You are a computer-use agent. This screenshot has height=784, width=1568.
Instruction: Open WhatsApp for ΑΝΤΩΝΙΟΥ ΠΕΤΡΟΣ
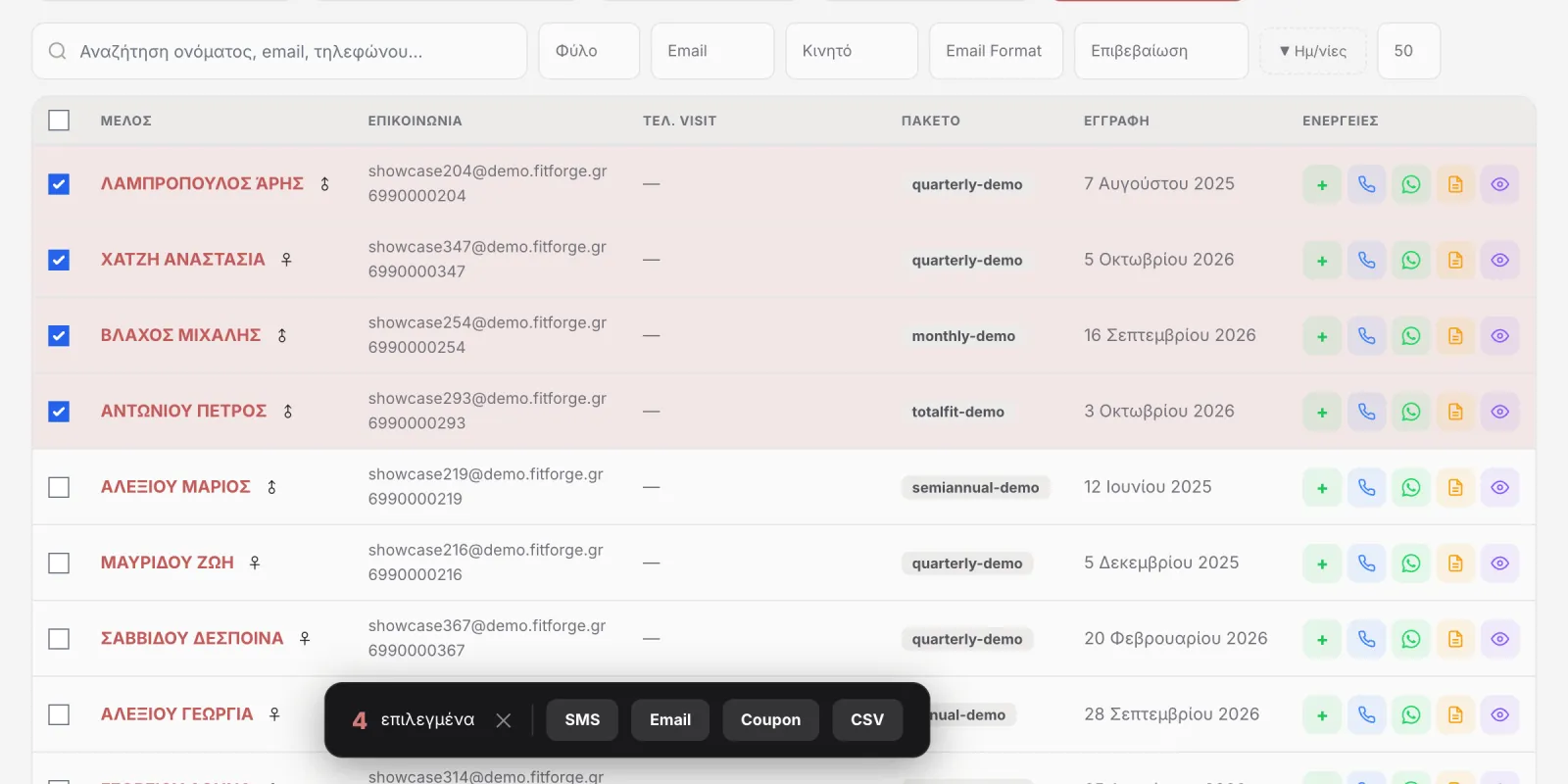click(x=1411, y=412)
